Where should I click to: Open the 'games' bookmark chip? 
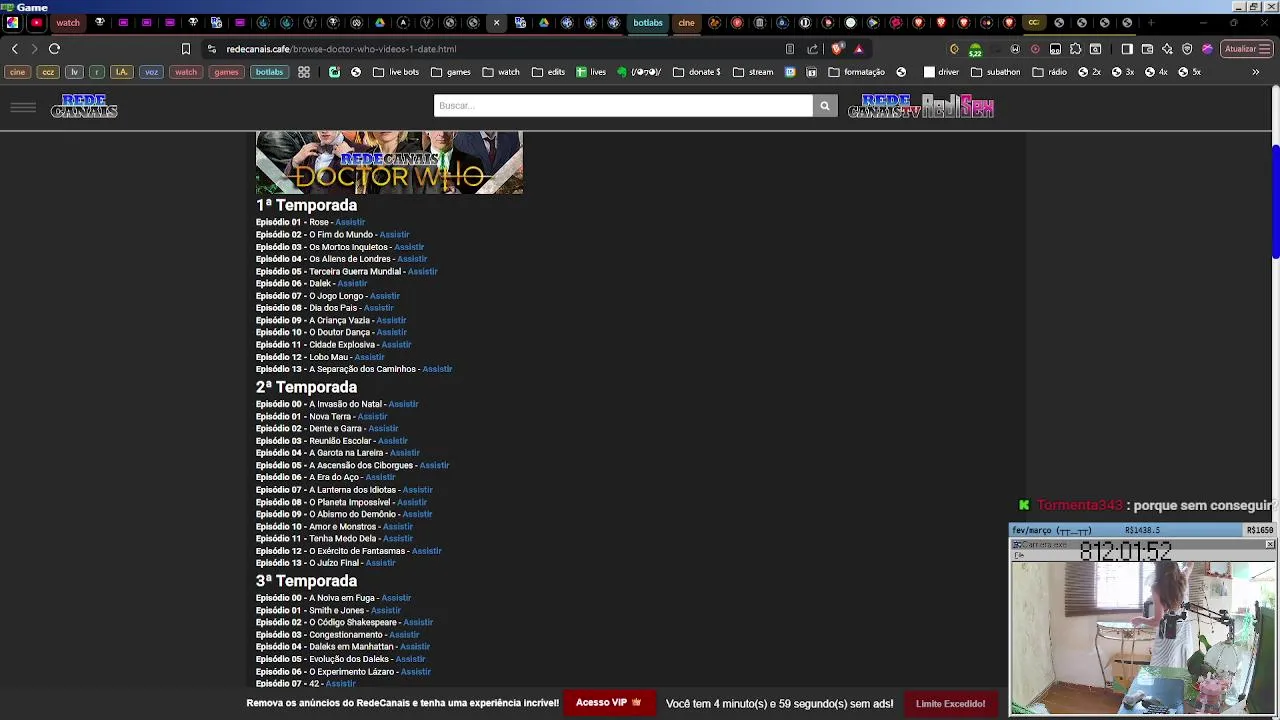pyautogui.click(x=226, y=72)
